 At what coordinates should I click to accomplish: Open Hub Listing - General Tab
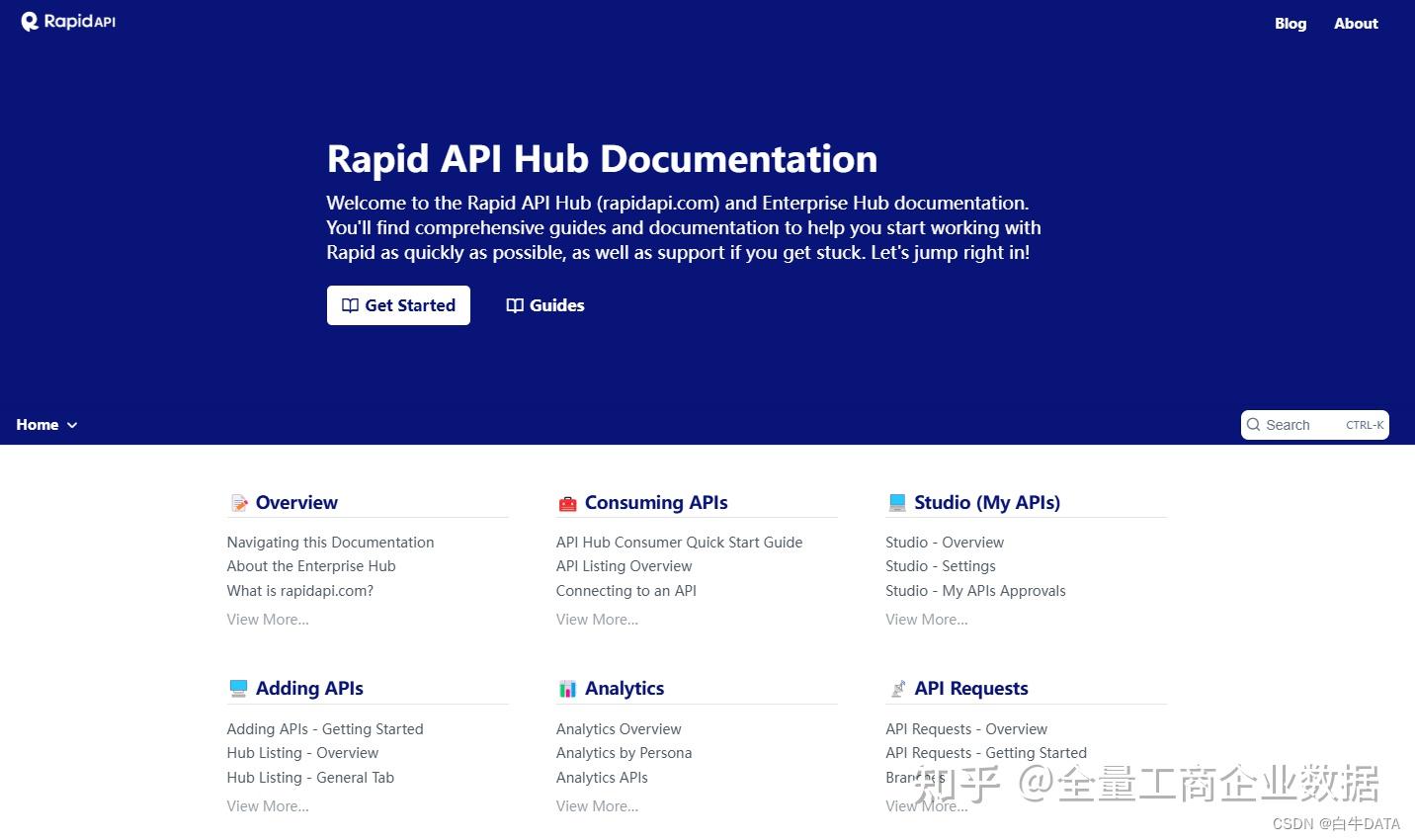coord(310,778)
